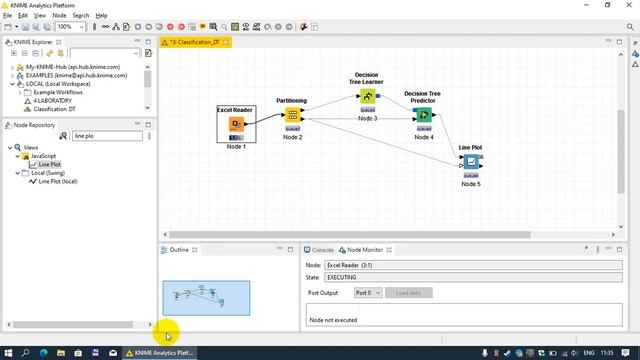Image resolution: width=640 pixels, height=360 pixels.
Task: Click the workflow grid settings green icon
Action: pos(235,27)
